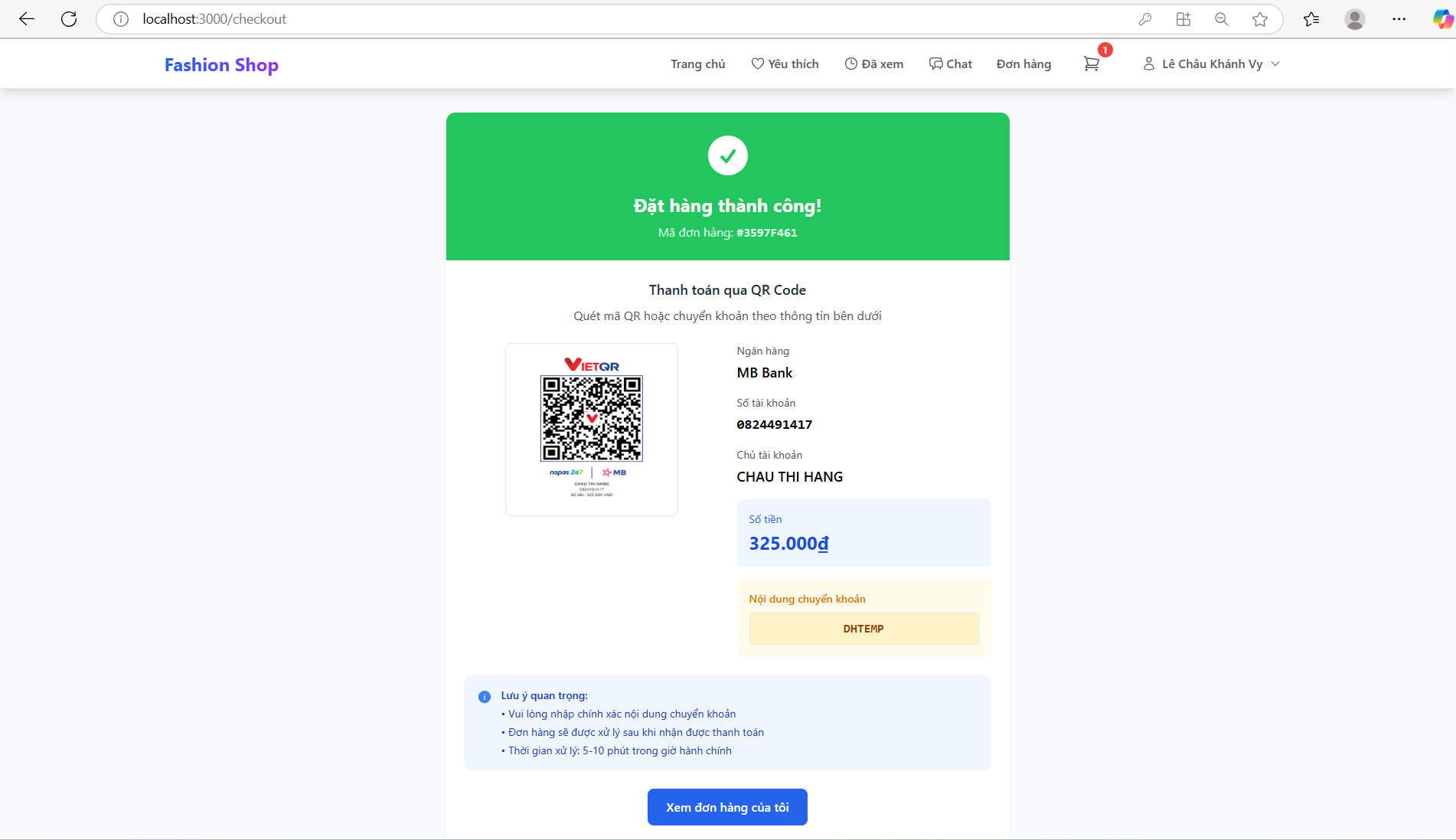This screenshot has width=1456, height=840.
Task: Click the zoom magnifier icon in address bar
Action: [x=1222, y=19]
